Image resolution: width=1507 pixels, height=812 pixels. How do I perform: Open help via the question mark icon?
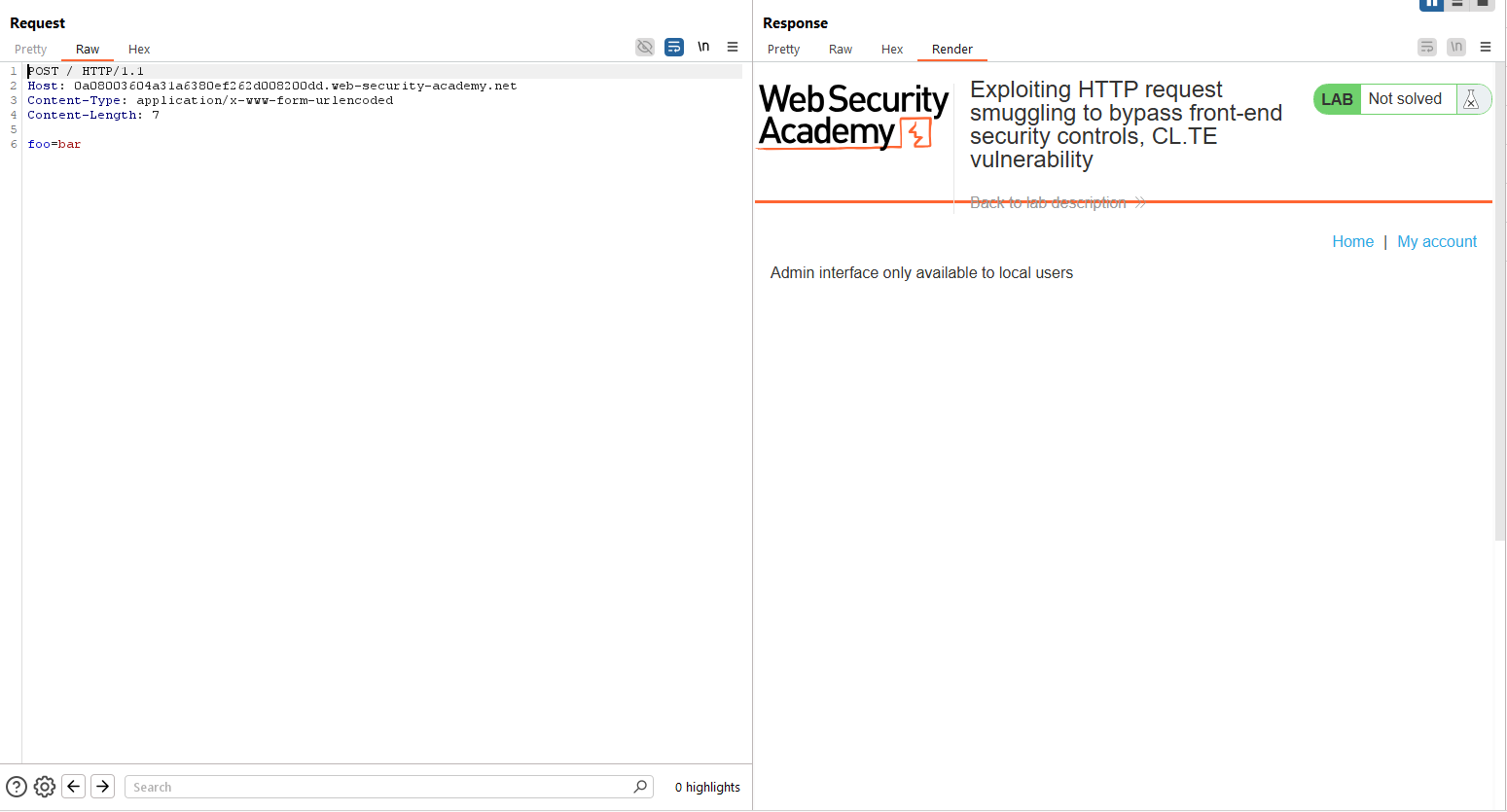tap(17, 787)
